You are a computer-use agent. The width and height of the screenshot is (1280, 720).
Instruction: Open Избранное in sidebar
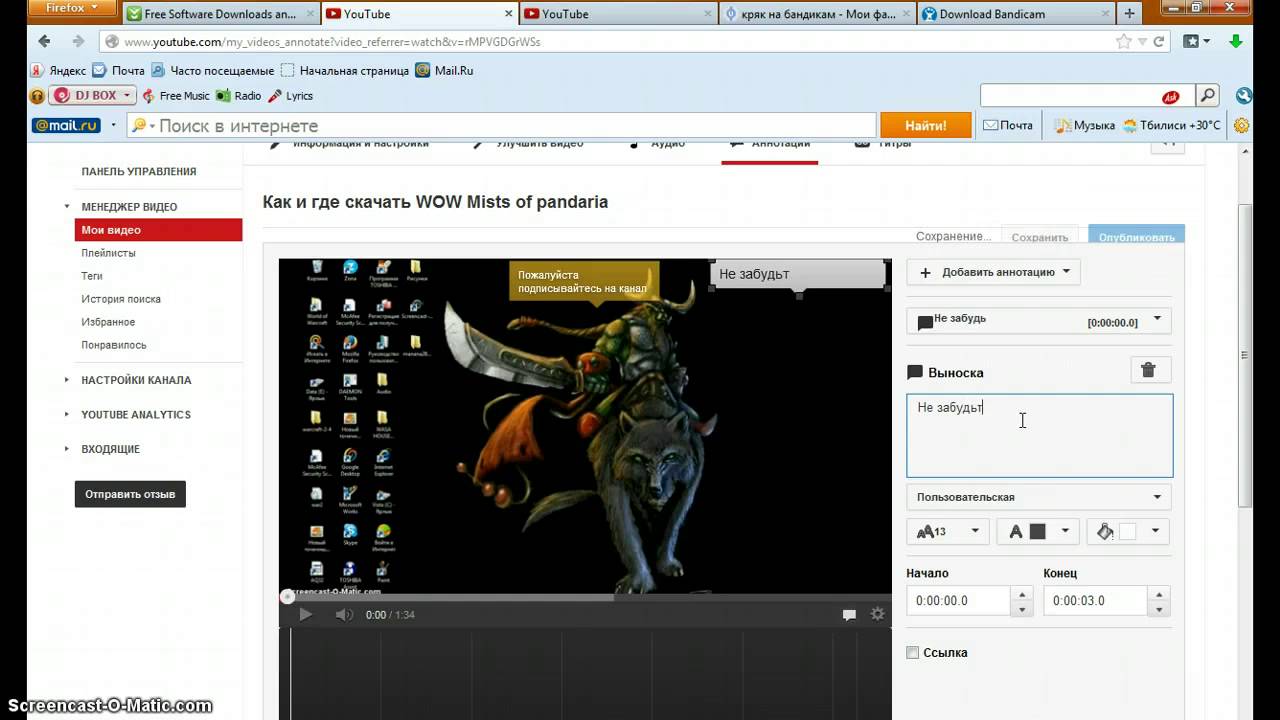(x=108, y=322)
